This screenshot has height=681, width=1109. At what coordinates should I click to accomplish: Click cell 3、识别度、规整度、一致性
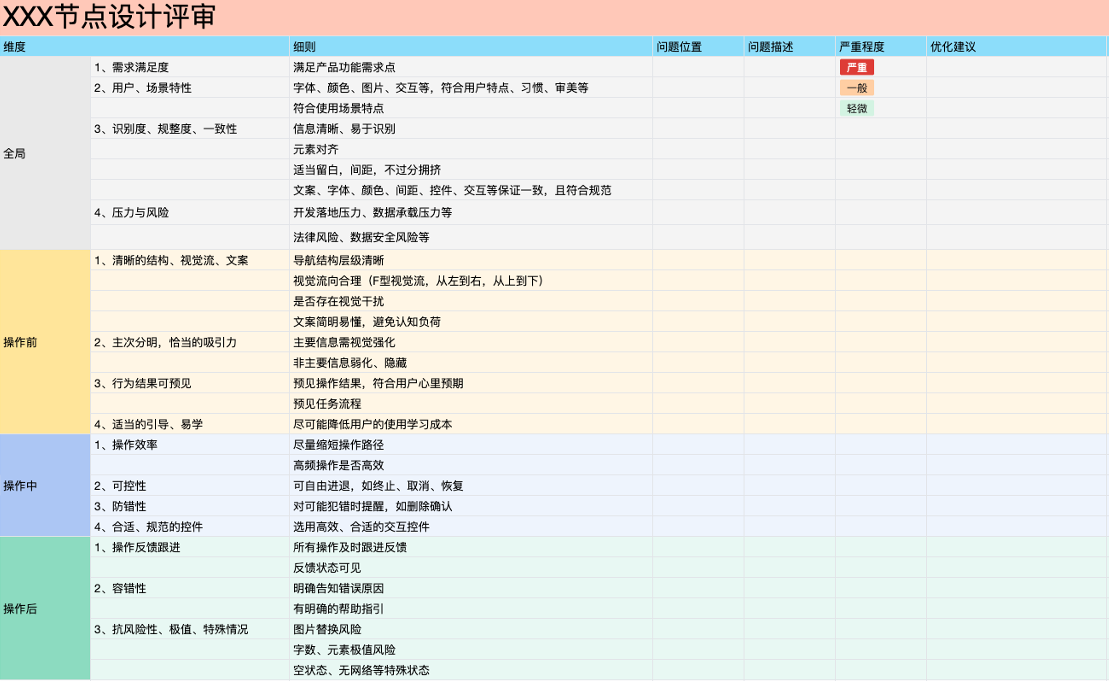coord(190,129)
